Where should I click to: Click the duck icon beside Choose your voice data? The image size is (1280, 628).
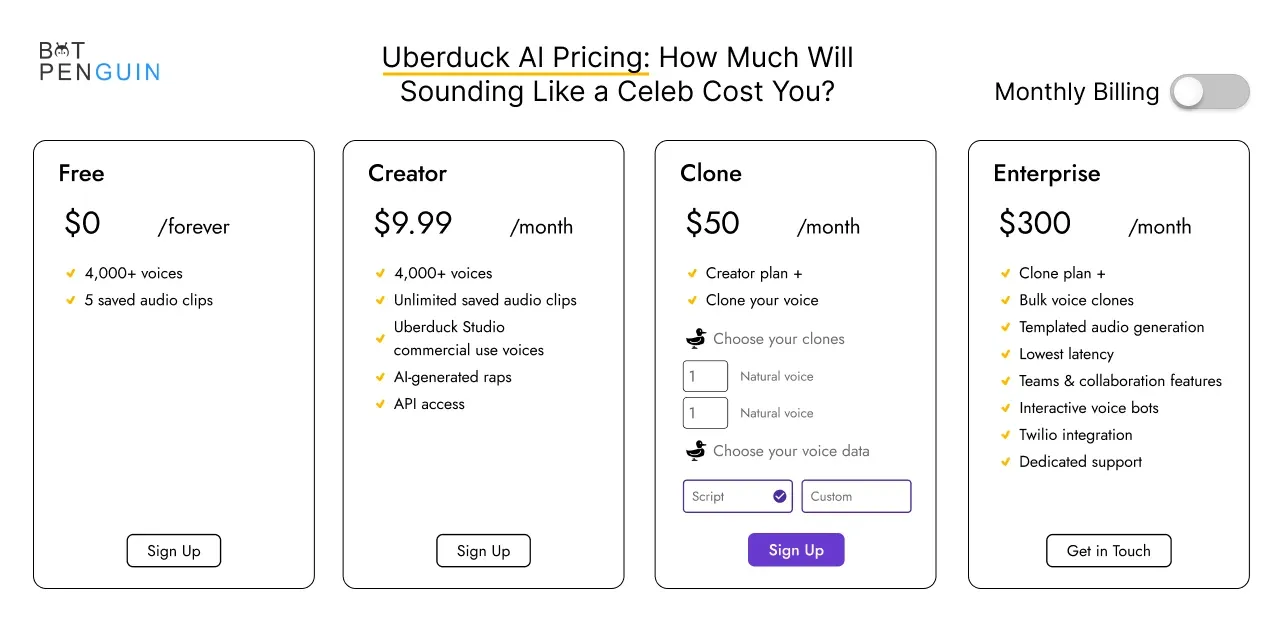pos(696,450)
